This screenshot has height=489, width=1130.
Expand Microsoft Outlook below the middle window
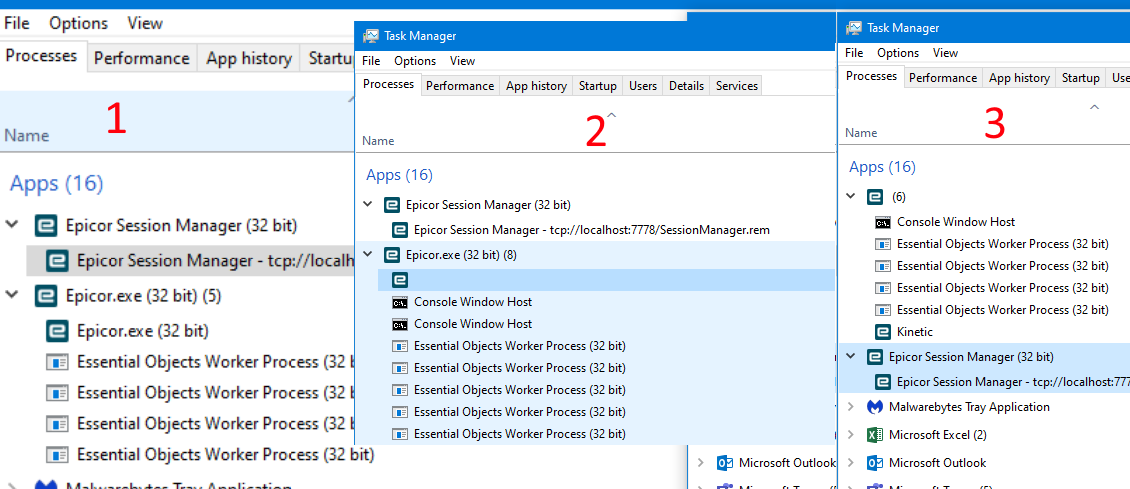(x=700, y=462)
